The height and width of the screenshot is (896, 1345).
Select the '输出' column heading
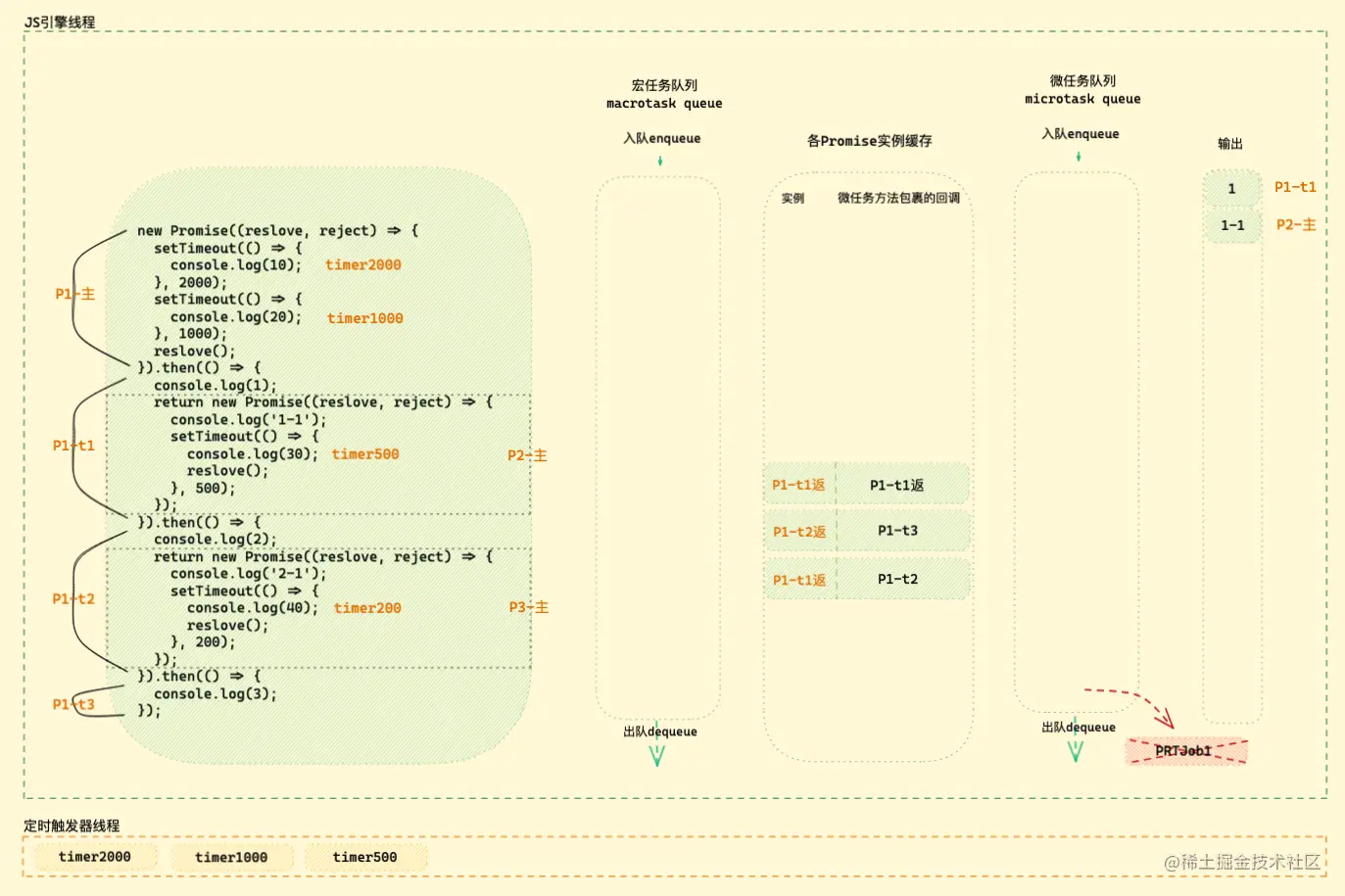1230,144
